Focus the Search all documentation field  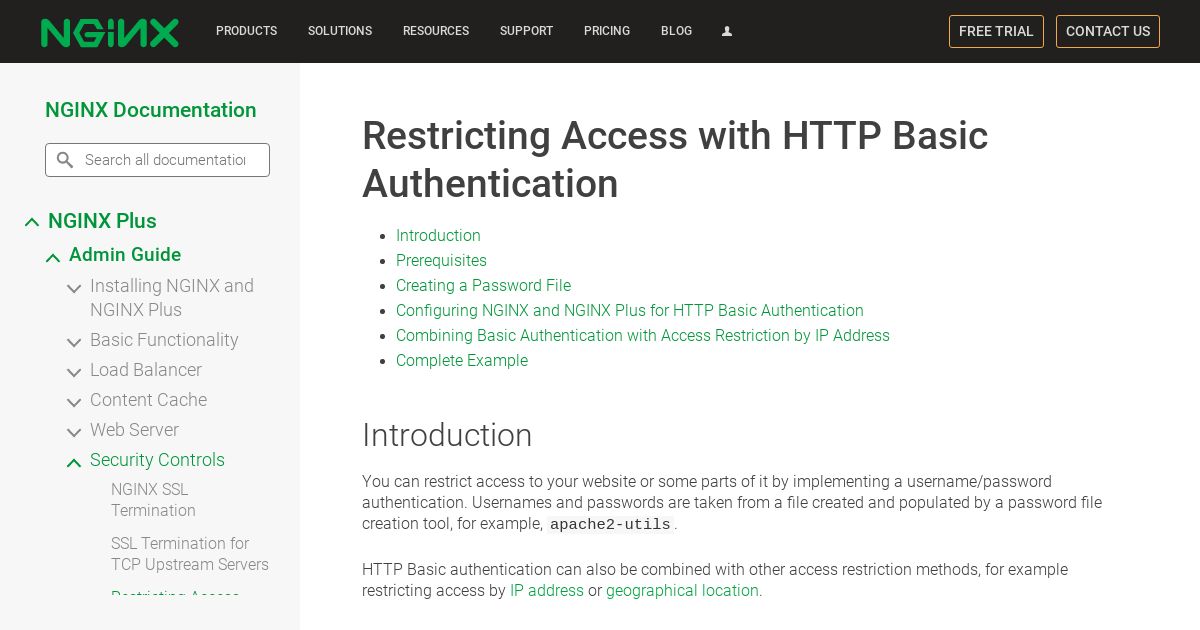point(157,160)
